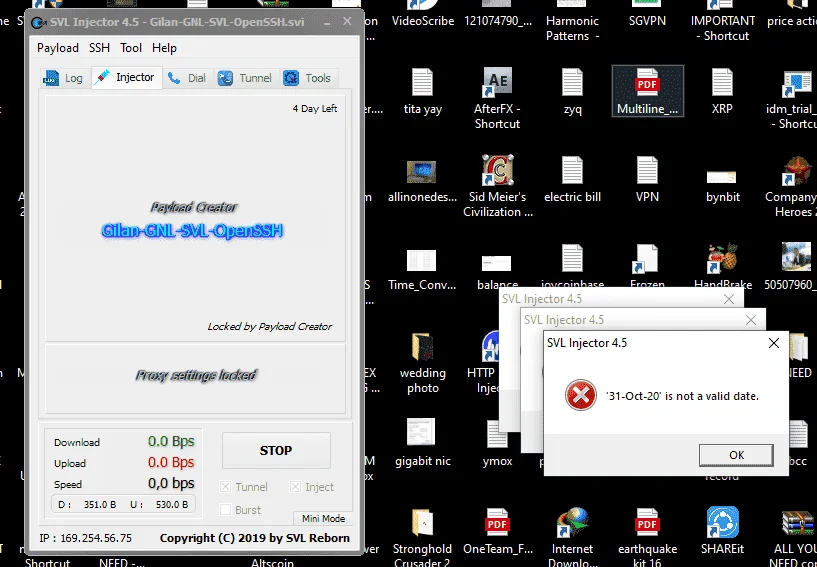Click the U: 530.0 B counter
817x567 pixels.
tap(159, 504)
